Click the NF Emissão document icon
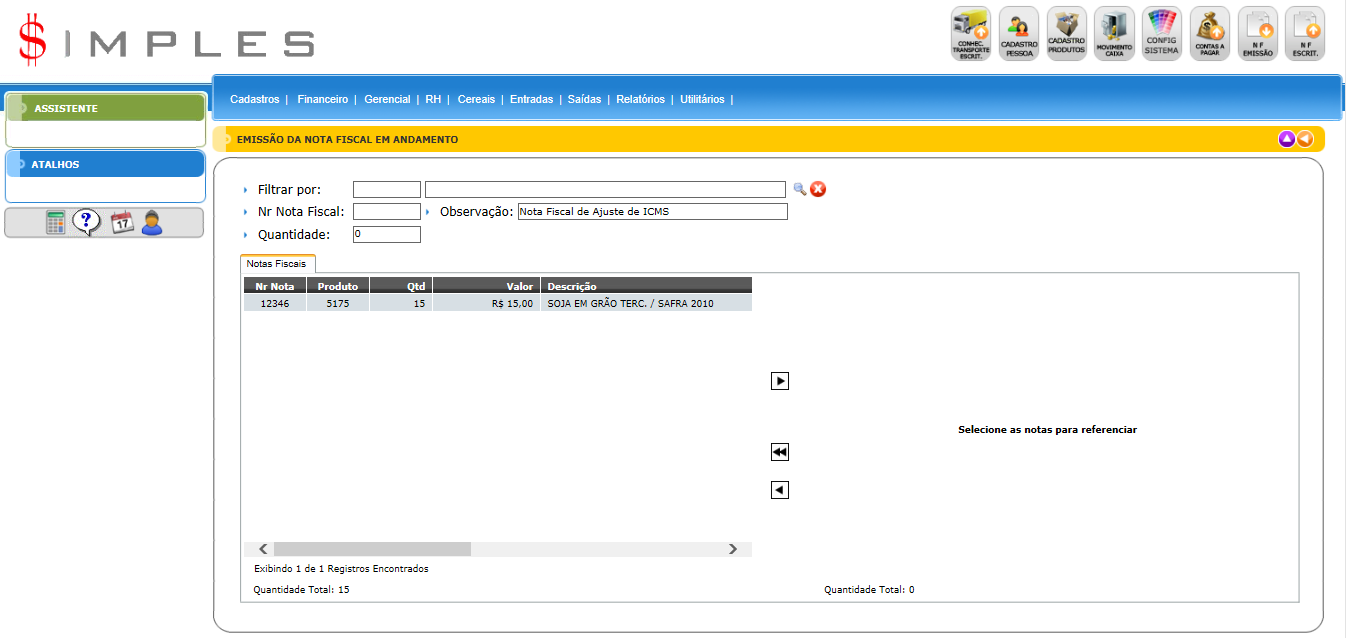This screenshot has width=1350, height=643. coord(1257,34)
